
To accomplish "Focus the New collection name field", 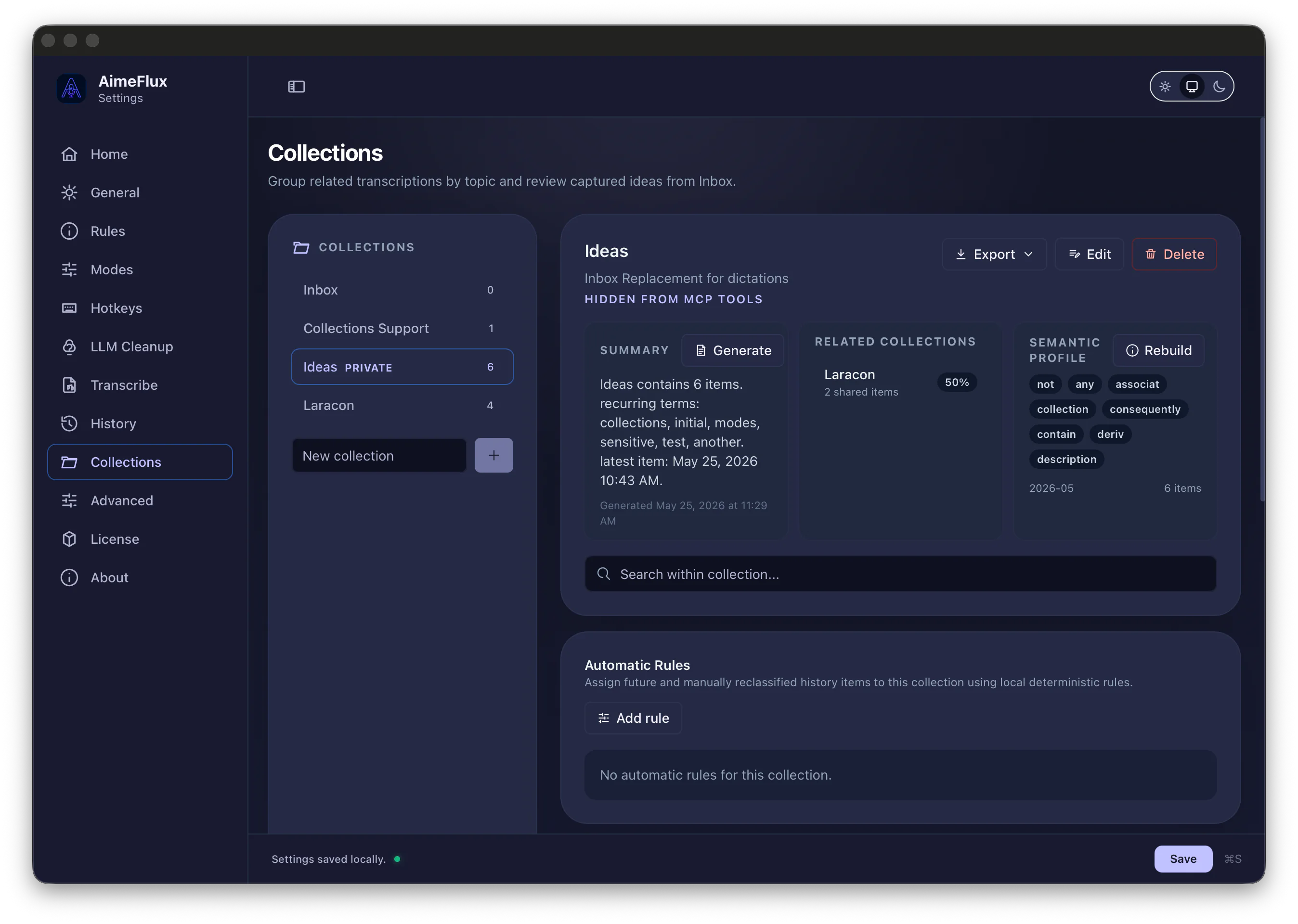I will (379, 456).
